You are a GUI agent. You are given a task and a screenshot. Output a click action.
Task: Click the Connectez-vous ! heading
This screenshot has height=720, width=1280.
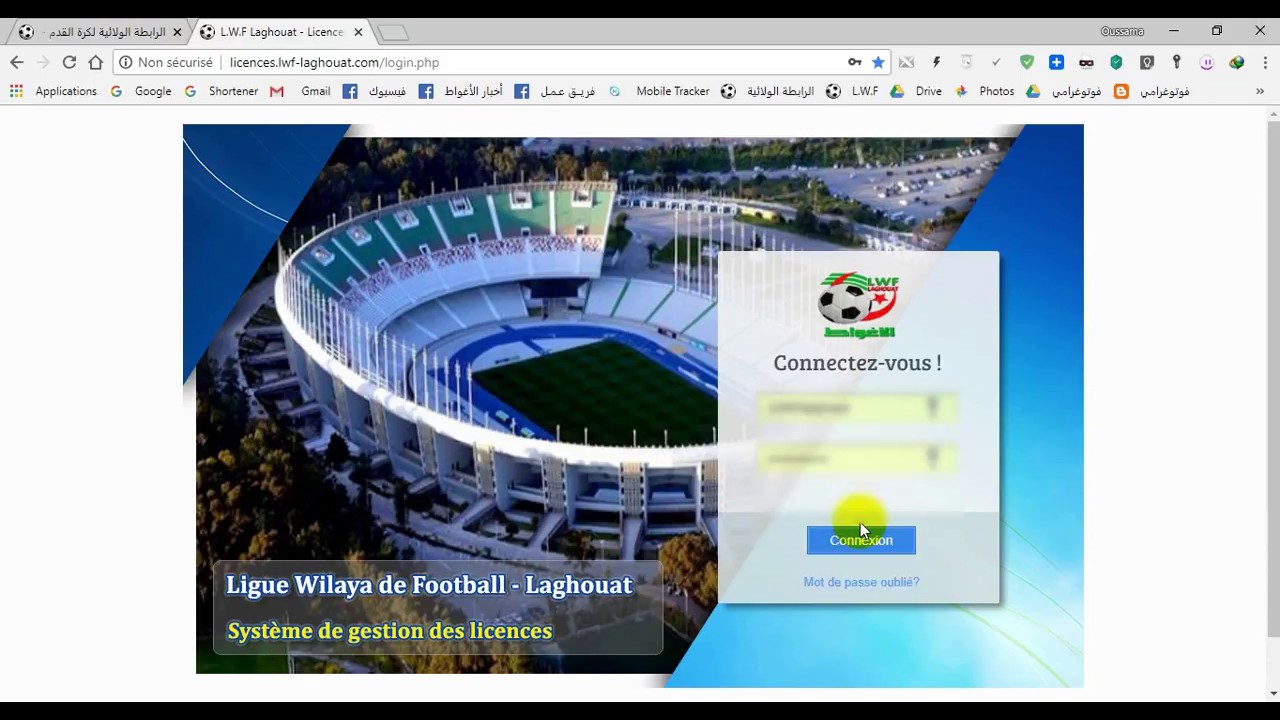(857, 363)
